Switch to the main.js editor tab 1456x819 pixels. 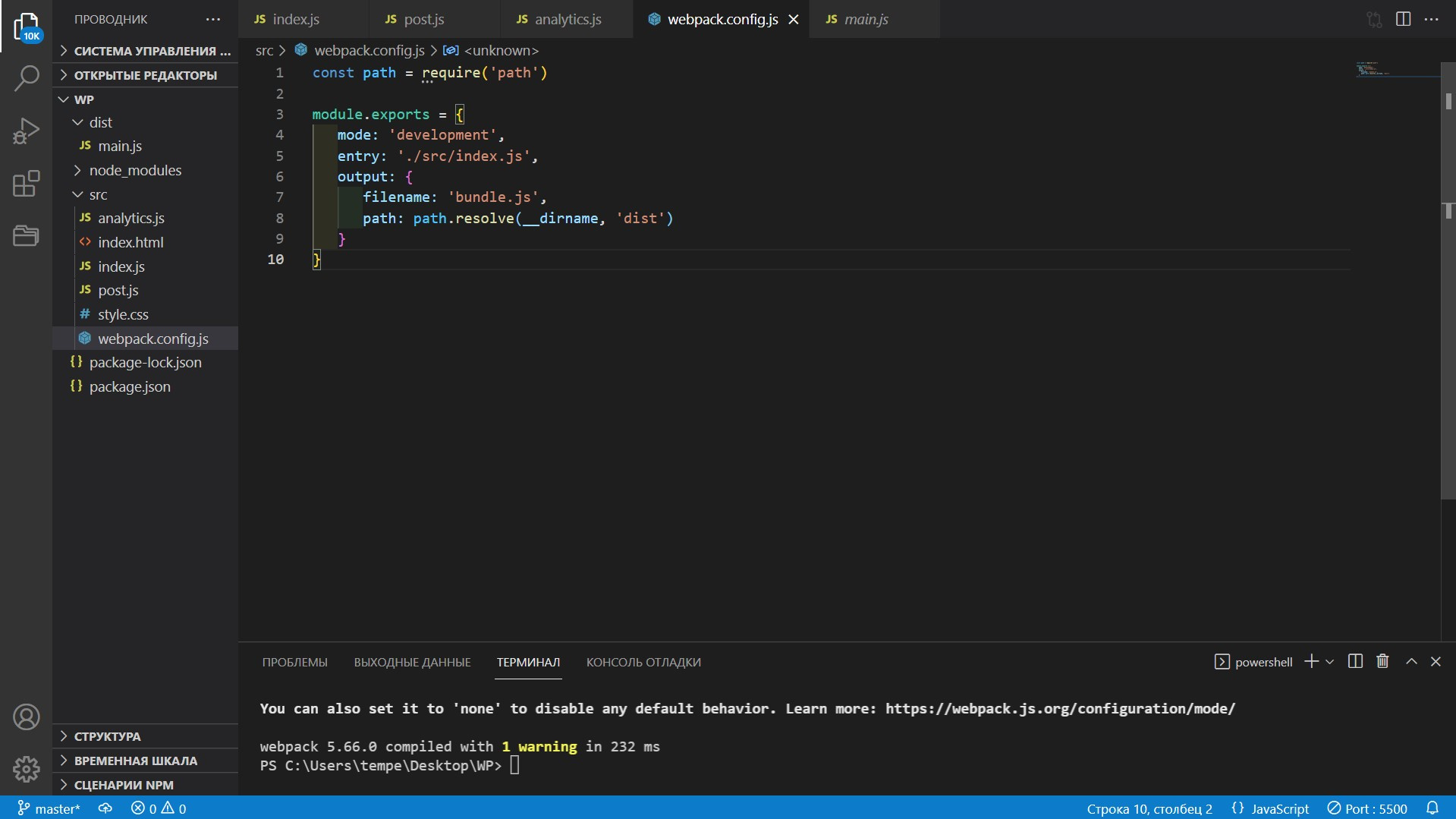[x=874, y=19]
